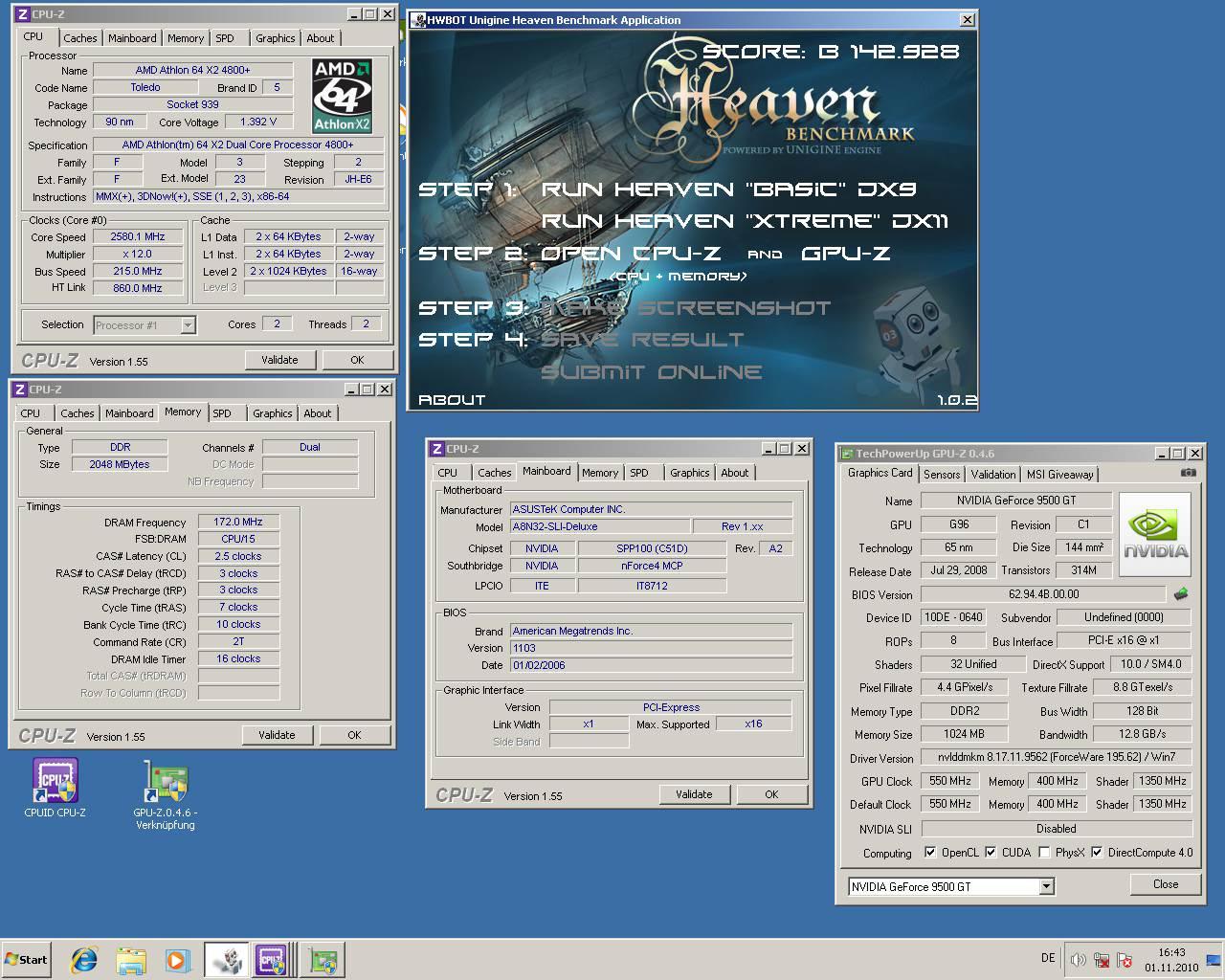This screenshot has height=980, width=1225.
Task: Click the GPU-Z screenshot camera icon
Action: click(x=1188, y=472)
